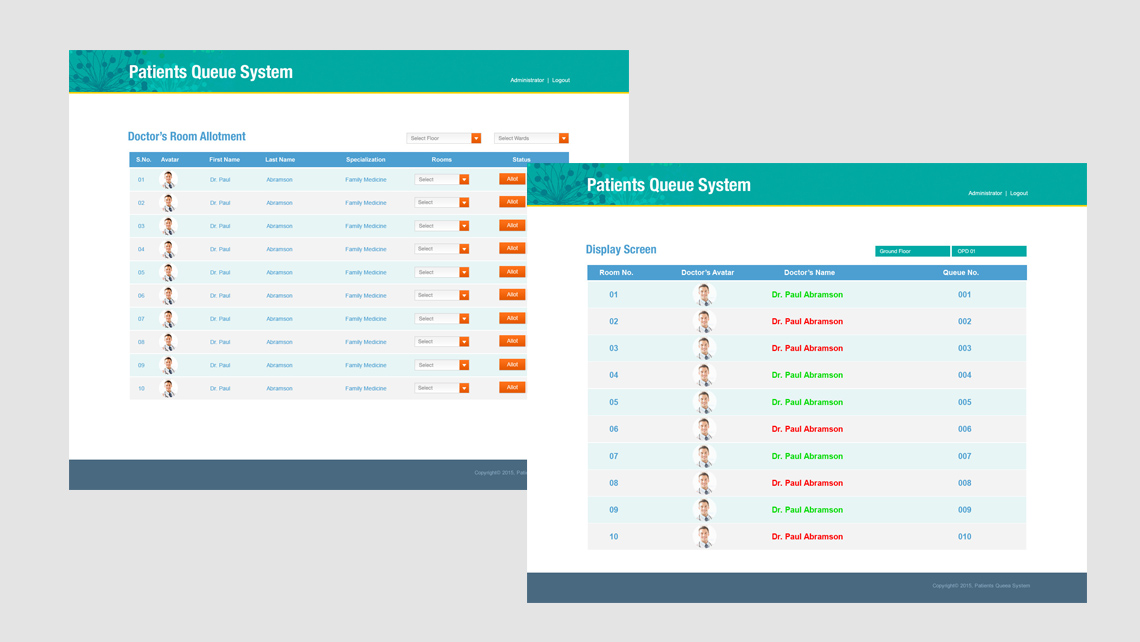Select doctor avatar for Room No. 07
This screenshot has height=642, width=1140.
pyautogui.click(x=704, y=457)
